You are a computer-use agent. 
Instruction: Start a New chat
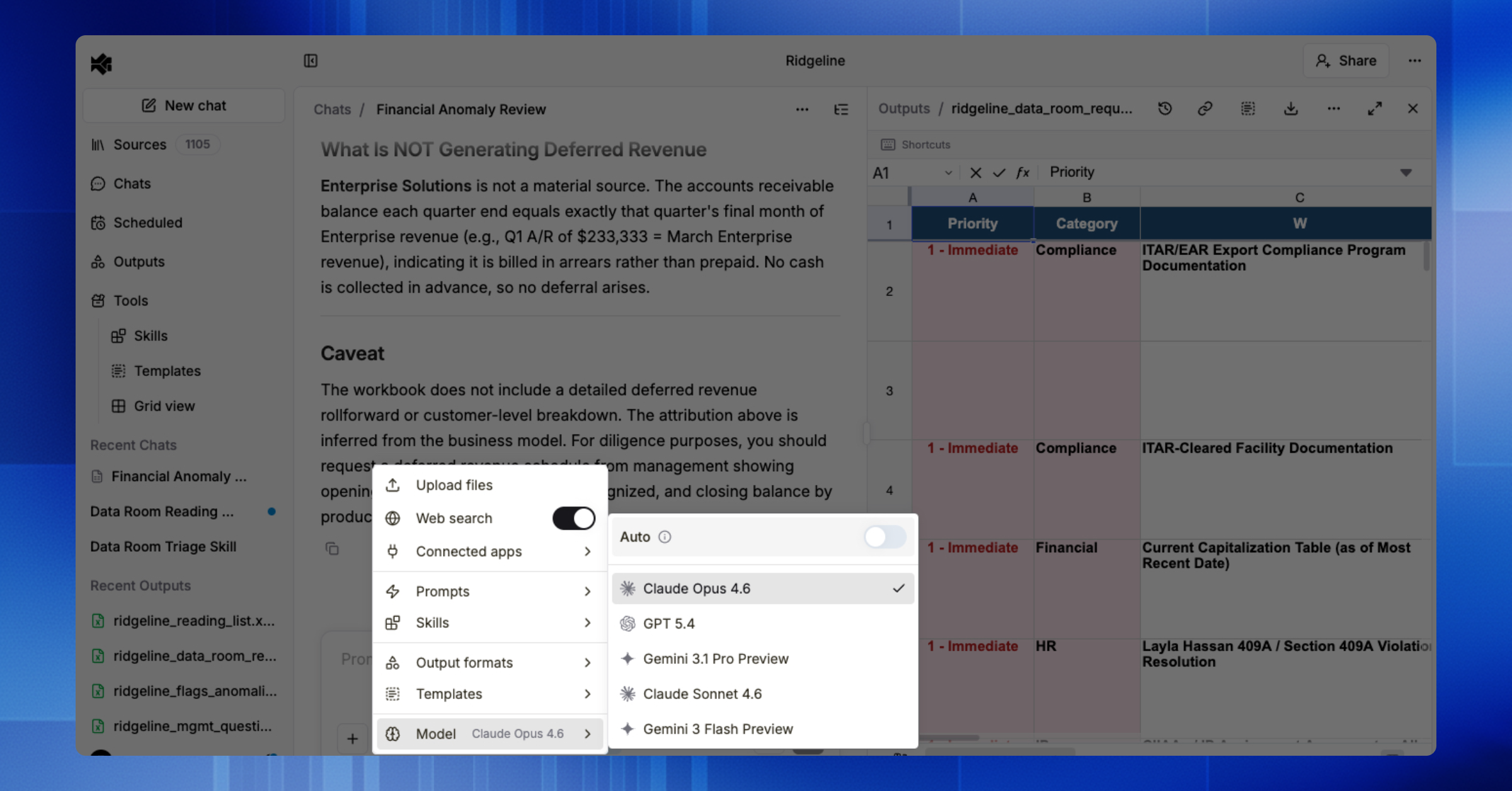[x=183, y=105]
